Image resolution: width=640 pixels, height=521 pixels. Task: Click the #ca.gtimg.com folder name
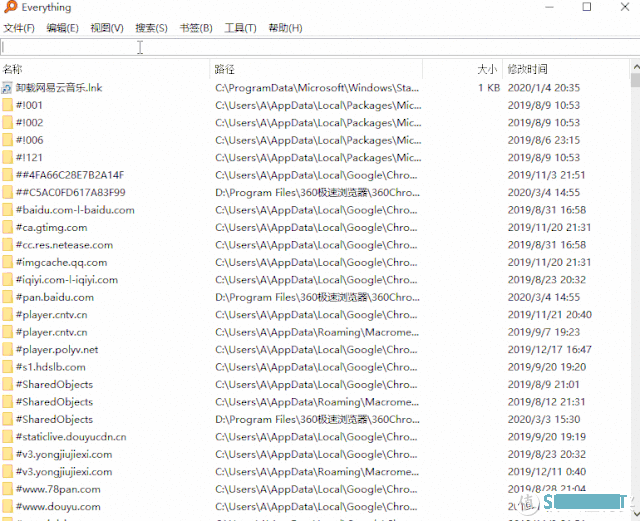point(51,227)
